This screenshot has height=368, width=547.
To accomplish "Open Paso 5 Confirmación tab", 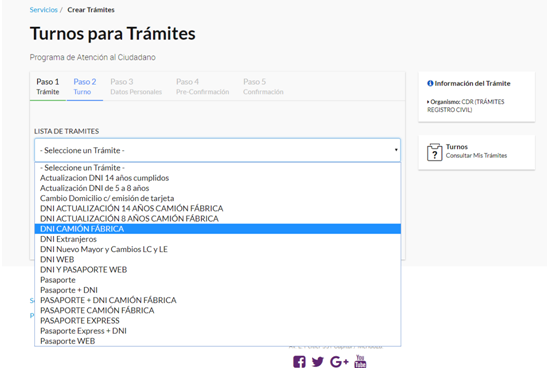I will (x=263, y=87).
